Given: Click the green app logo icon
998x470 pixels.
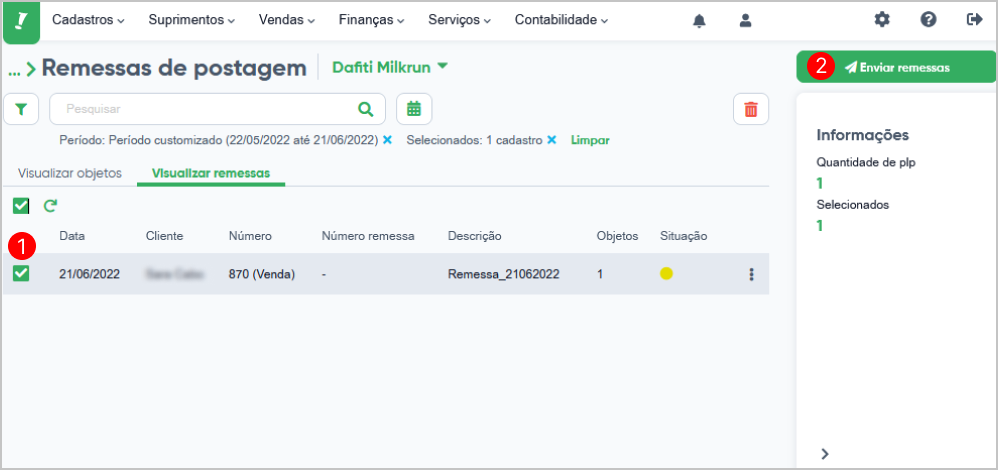Looking at the screenshot, I should (x=21, y=22).
